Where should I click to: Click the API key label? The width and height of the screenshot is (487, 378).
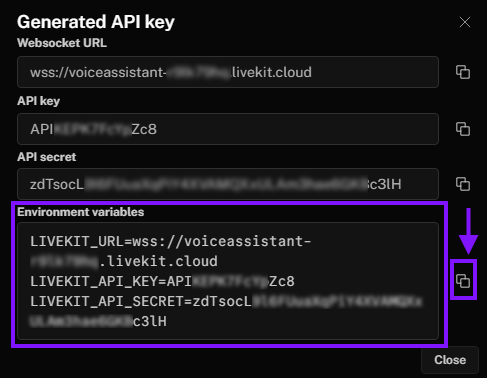click(x=39, y=101)
